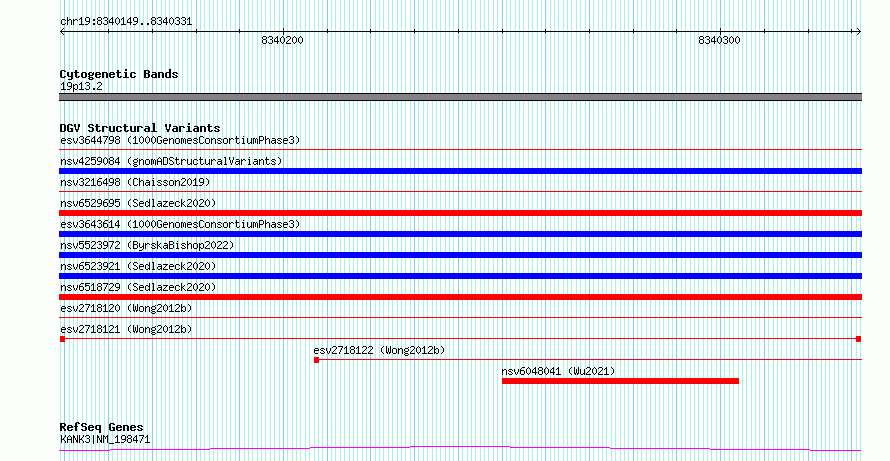Click the blue bar under nsv5523972
Viewport: 890px width, 461px height.
tap(460, 255)
